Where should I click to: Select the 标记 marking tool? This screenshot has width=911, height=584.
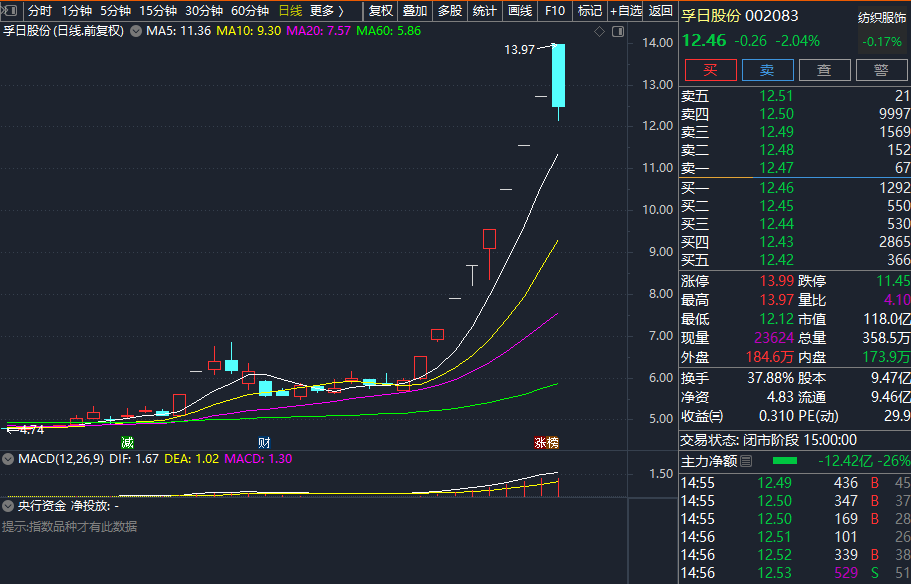(x=589, y=11)
